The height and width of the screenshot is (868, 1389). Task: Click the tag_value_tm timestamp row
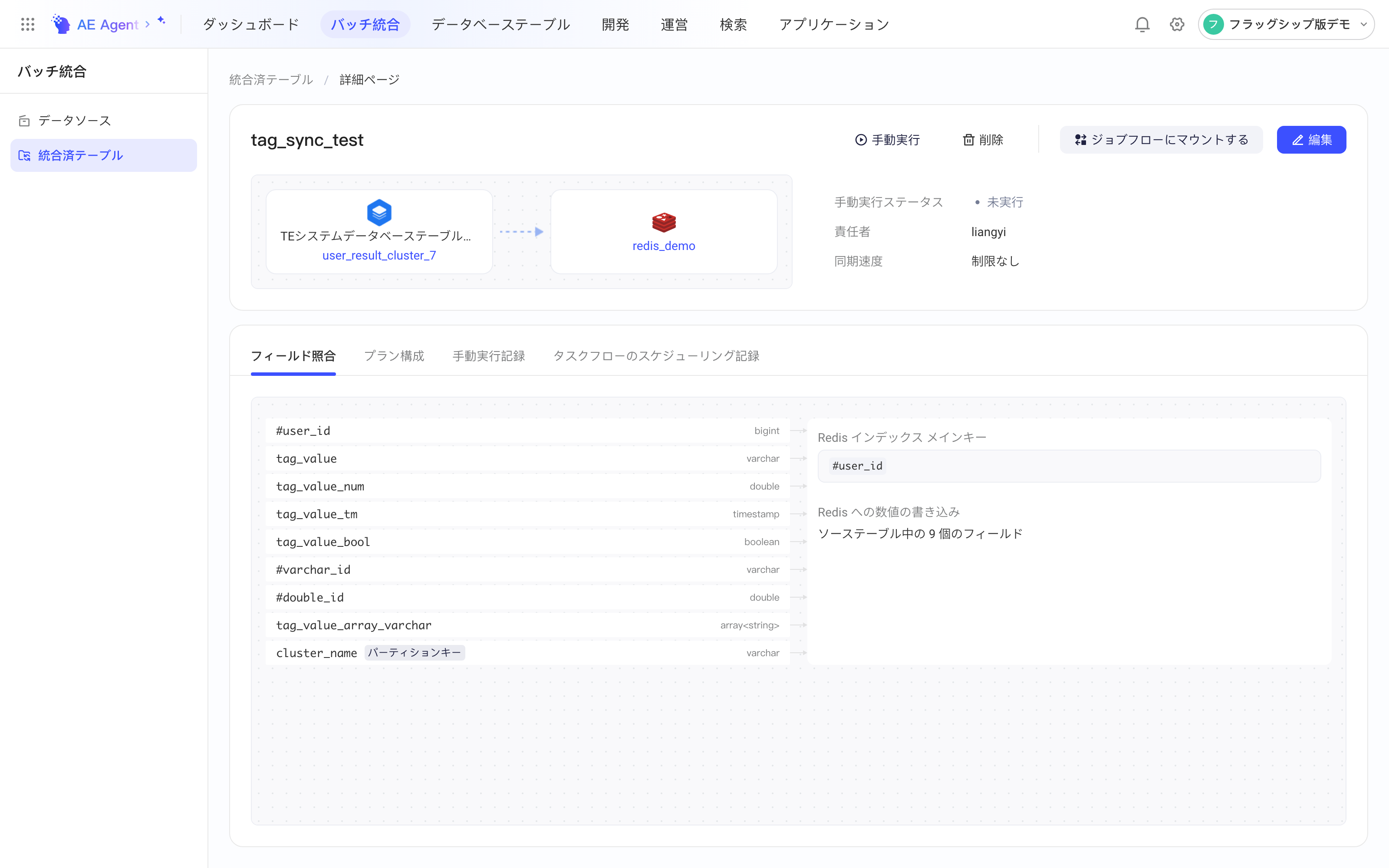527,514
